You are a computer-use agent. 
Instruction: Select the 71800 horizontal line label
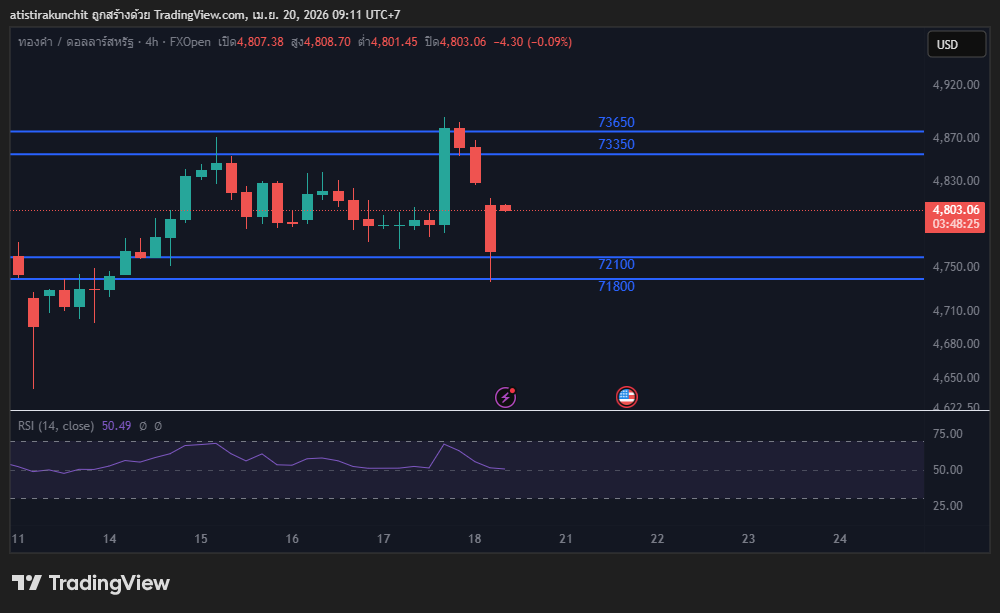(616, 286)
